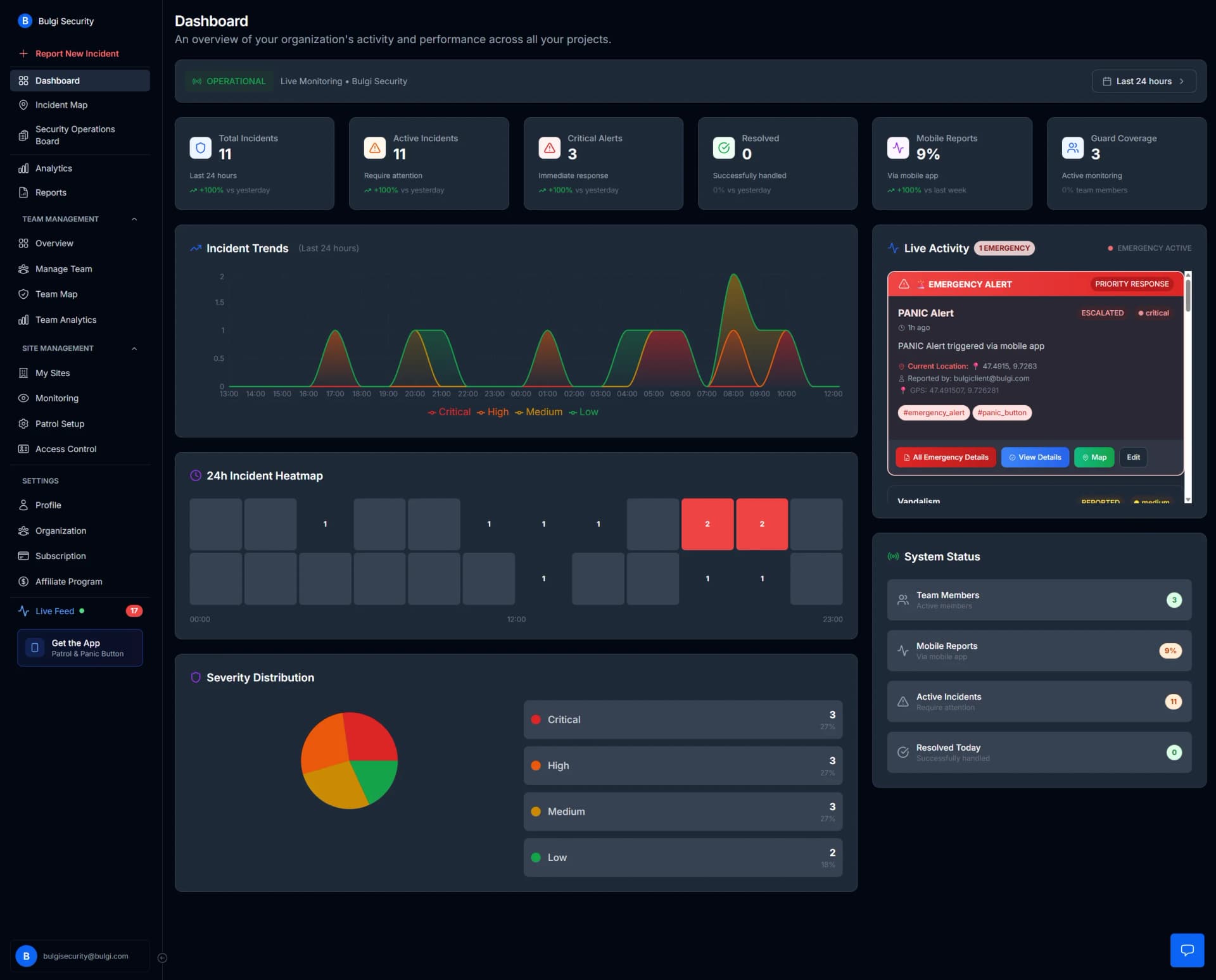Image resolution: width=1216 pixels, height=980 pixels.
Task: Collapse the SITE MANAGEMENT section
Action: tap(133, 348)
